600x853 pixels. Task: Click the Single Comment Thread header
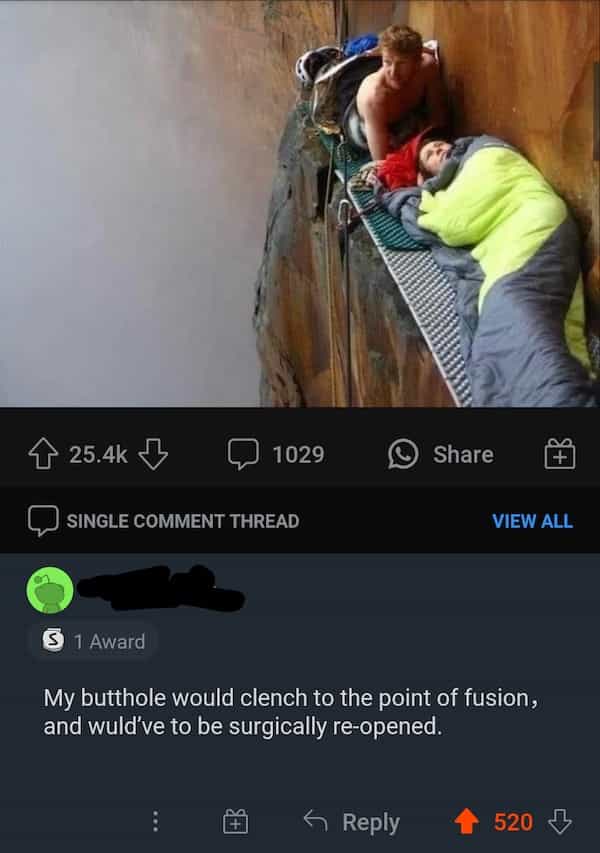coord(164,521)
